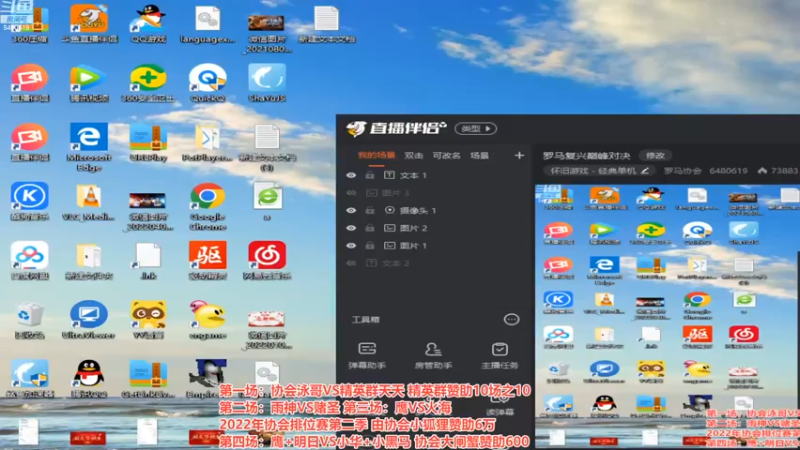The width and height of the screenshot is (800, 450).
Task: Open the 微信图片_2021080 image file
Action: [266, 32]
